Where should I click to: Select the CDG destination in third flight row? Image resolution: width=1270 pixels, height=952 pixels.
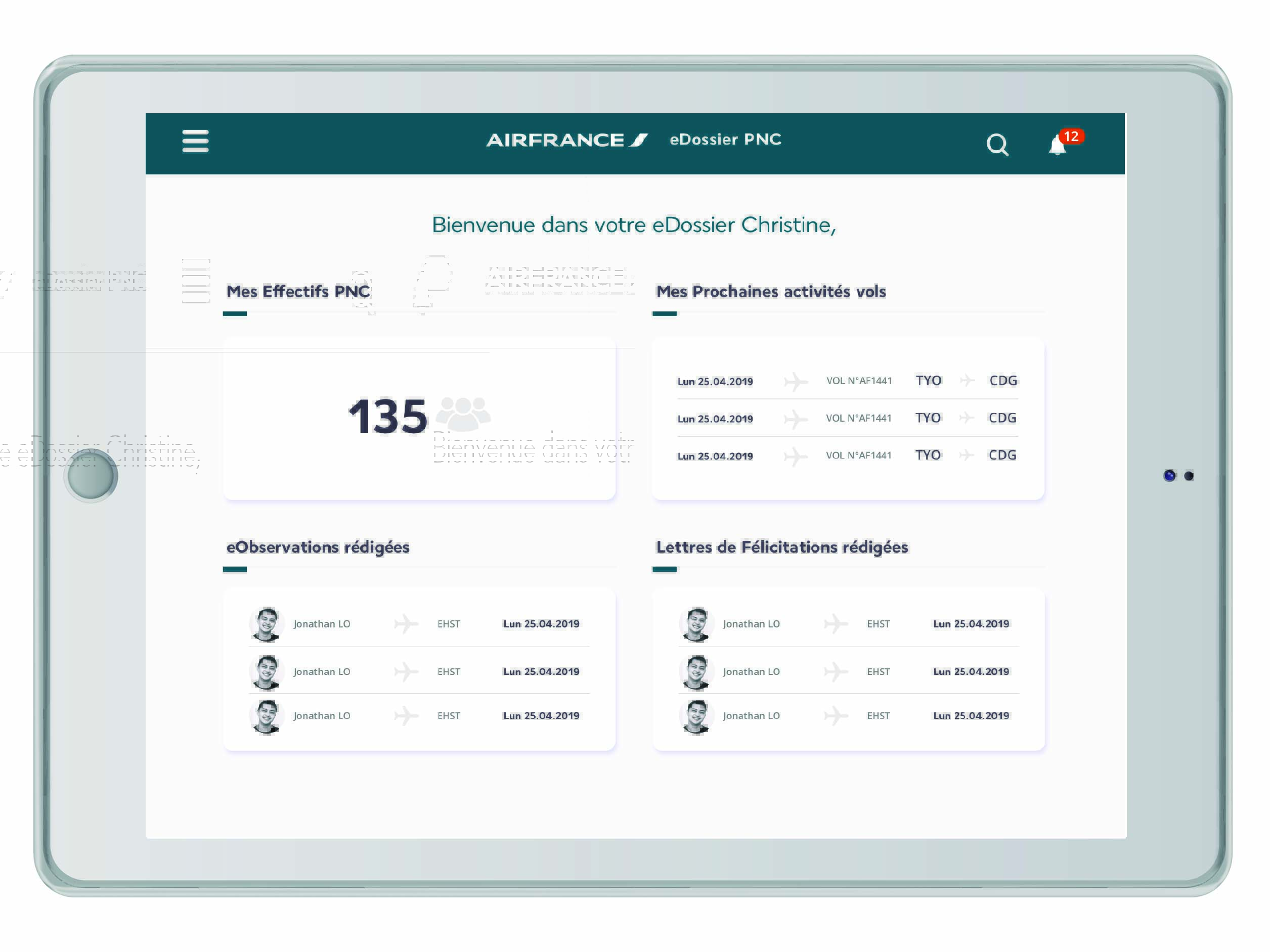tap(1002, 455)
